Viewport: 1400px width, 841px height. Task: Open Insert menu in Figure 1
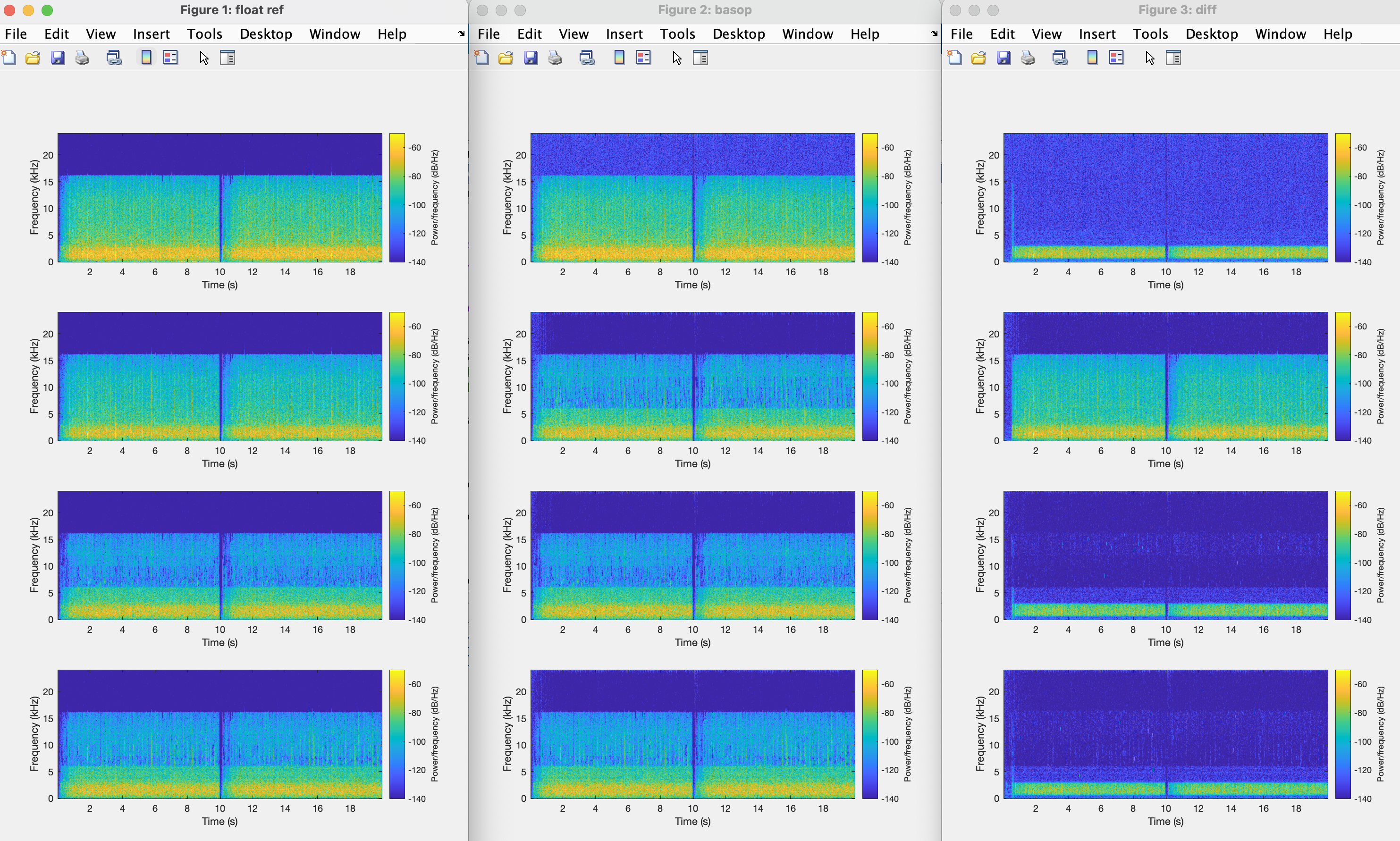click(152, 34)
